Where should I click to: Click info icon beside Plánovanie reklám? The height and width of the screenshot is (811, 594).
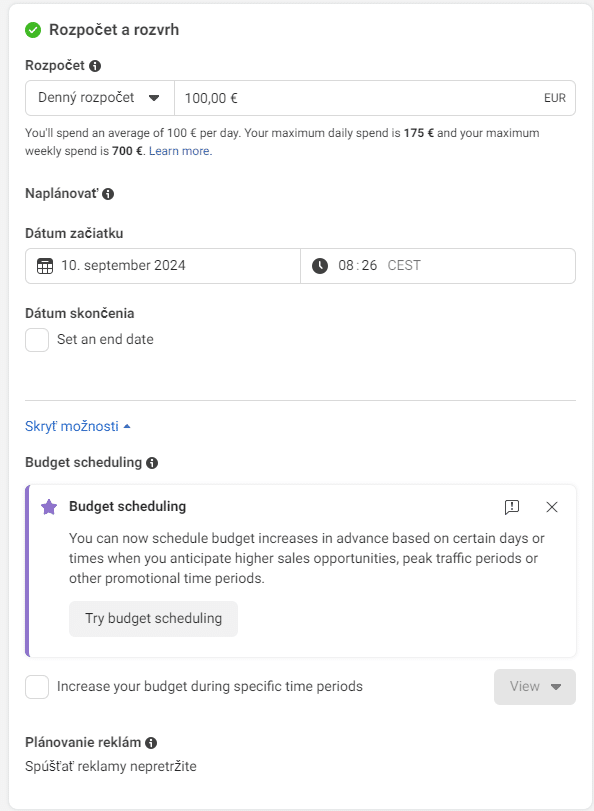[x=151, y=743]
